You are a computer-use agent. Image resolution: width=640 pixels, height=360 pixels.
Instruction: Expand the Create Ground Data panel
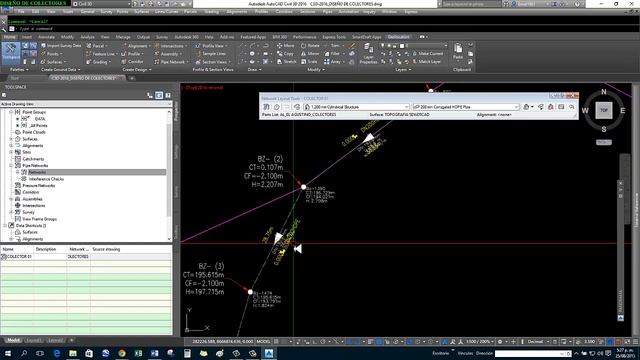pyautogui.click(x=60, y=70)
